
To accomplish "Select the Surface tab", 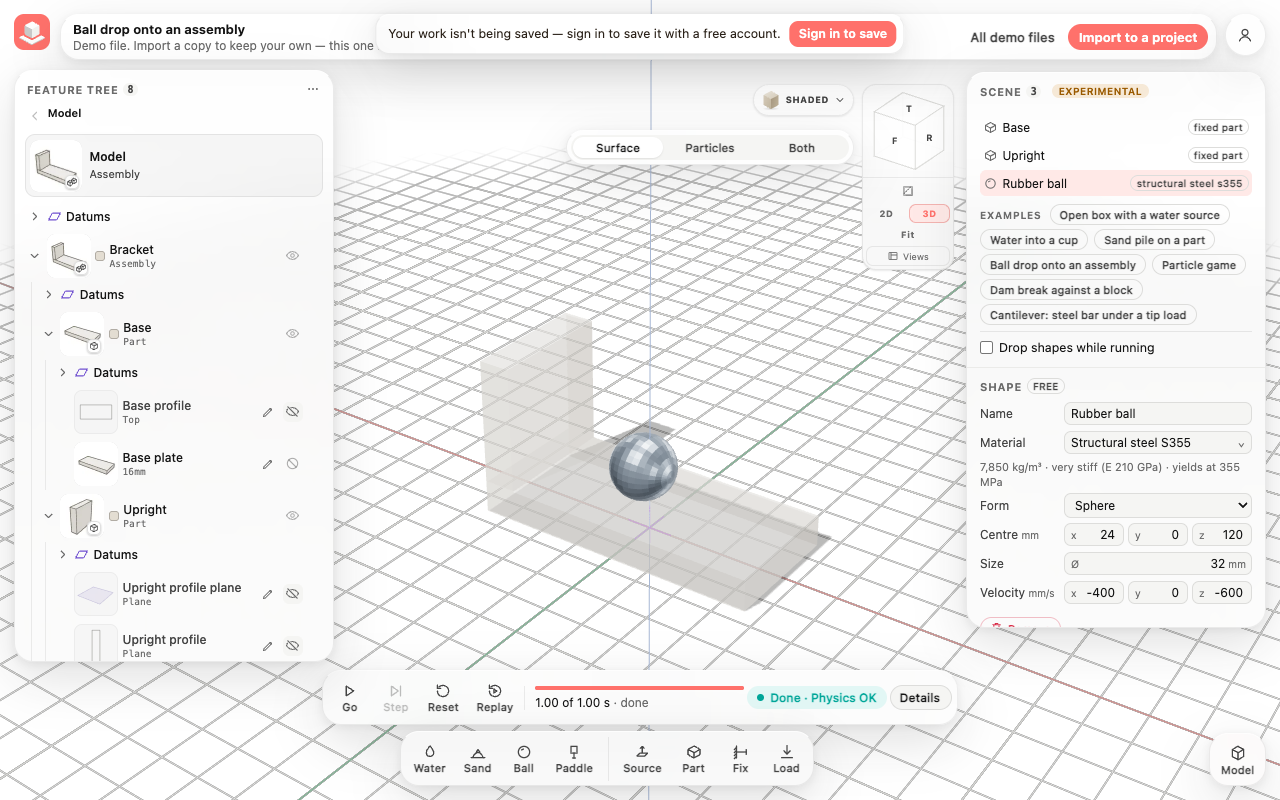I will coord(618,148).
